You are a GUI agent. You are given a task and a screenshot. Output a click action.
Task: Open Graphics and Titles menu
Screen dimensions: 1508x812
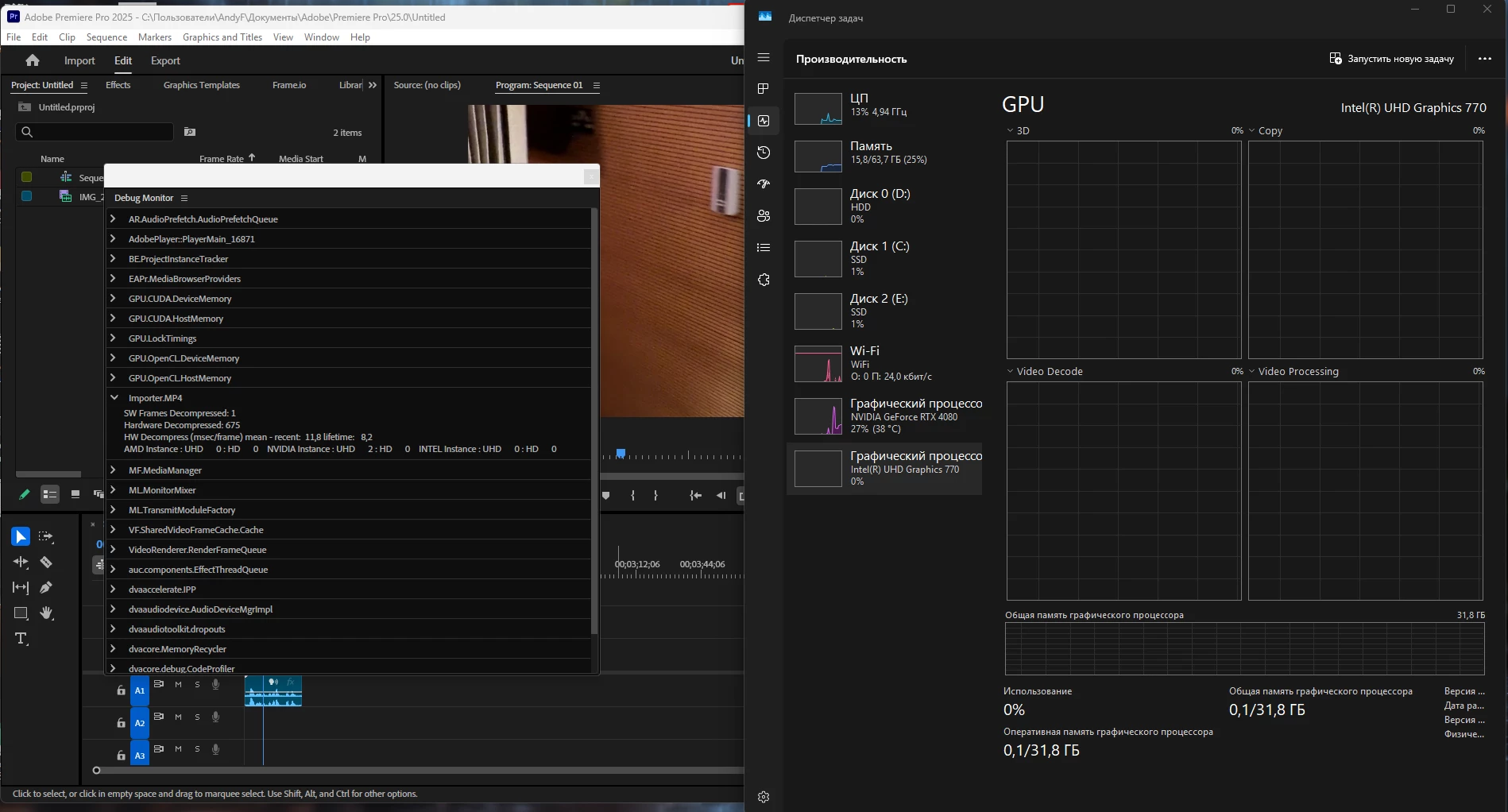pos(222,37)
